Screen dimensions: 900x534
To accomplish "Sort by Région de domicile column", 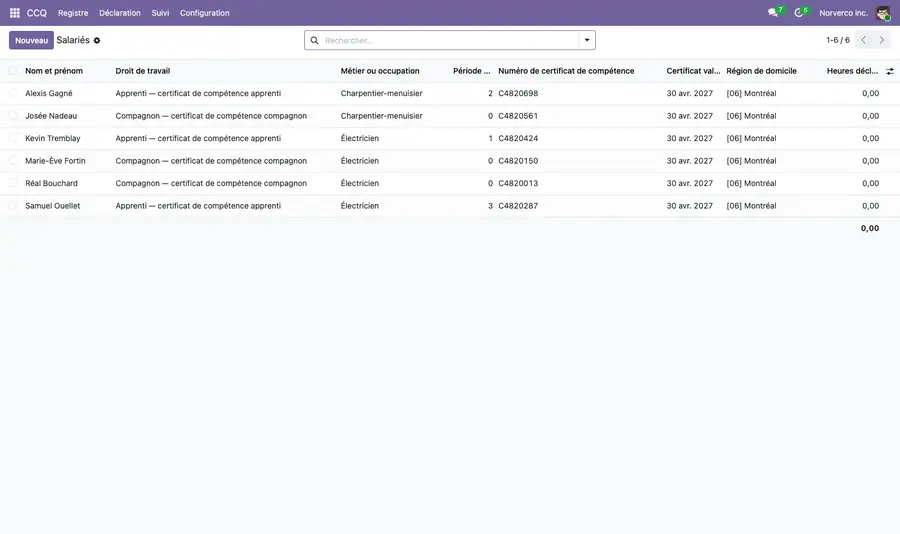I will pos(761,71).
